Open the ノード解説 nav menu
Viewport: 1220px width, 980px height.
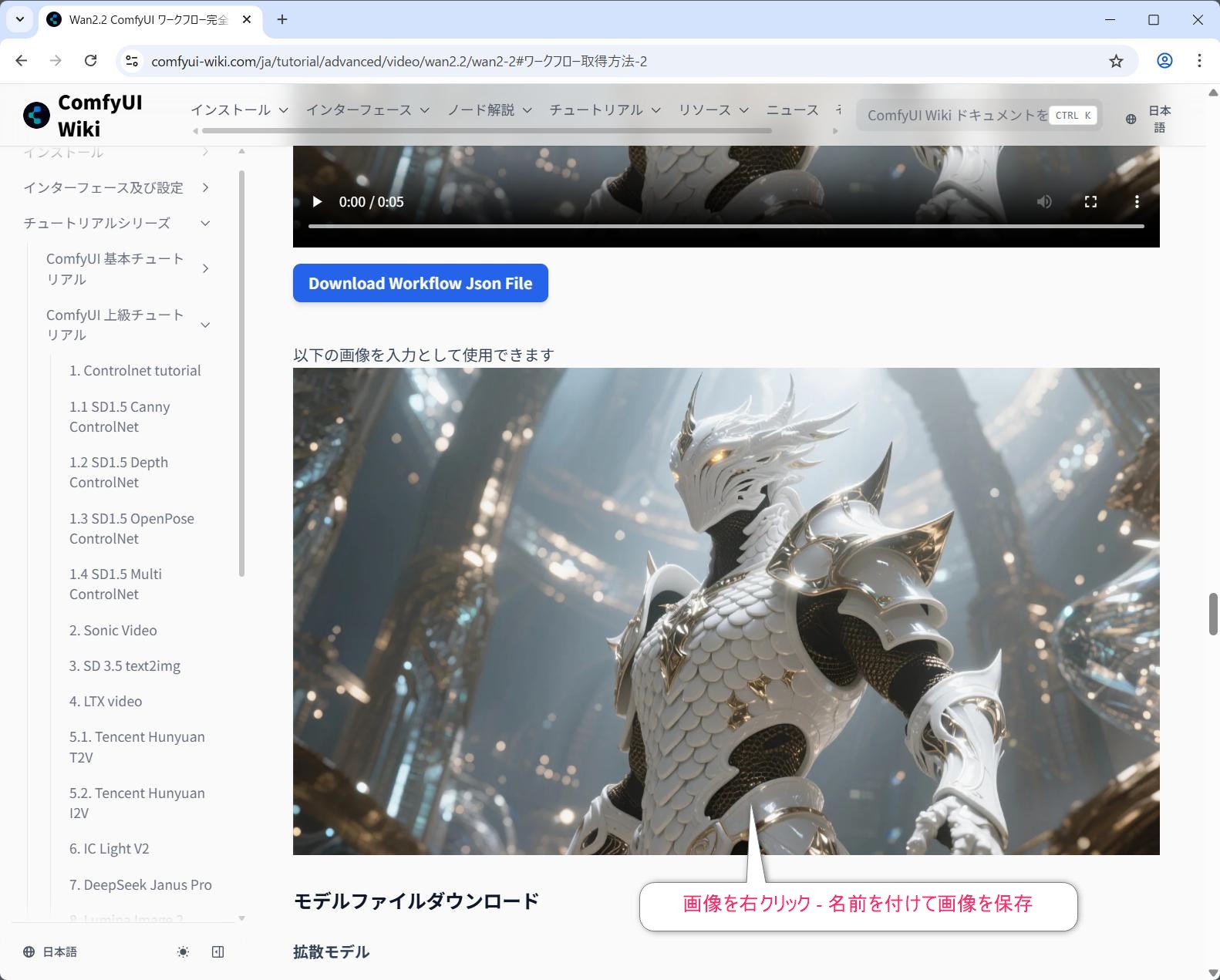[x=490, y=109]
